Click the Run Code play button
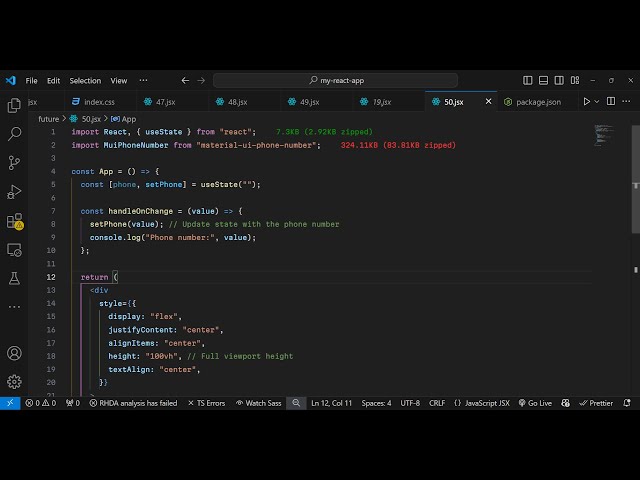Viewport: 640px width, 480px height. (587, 102)
